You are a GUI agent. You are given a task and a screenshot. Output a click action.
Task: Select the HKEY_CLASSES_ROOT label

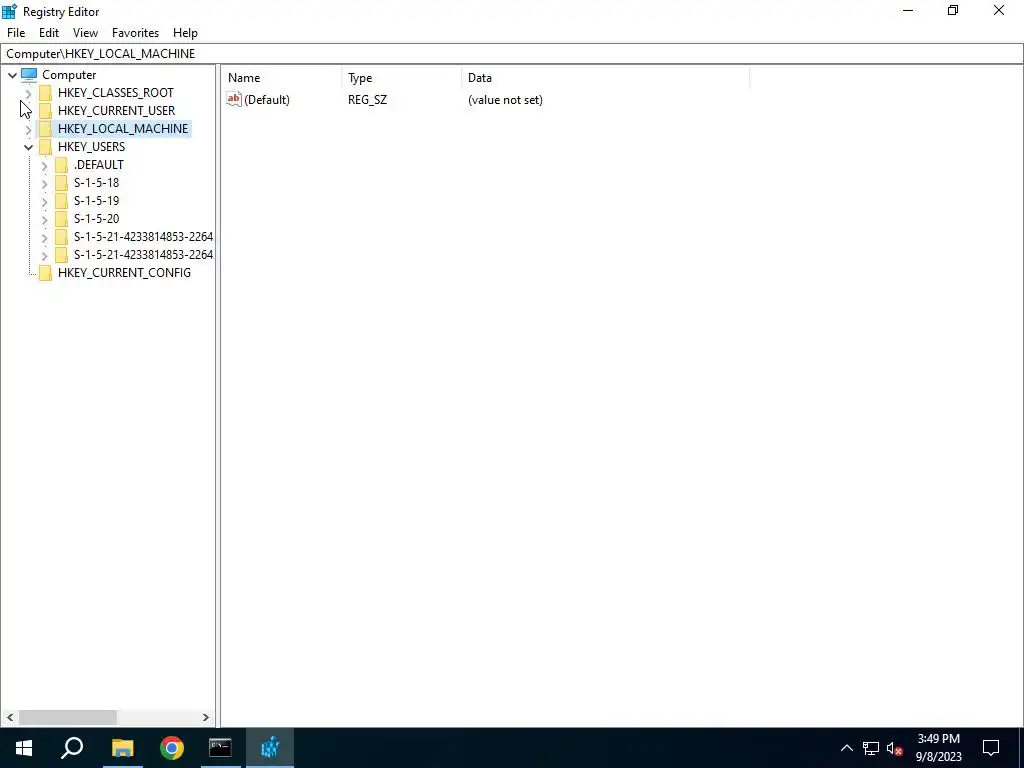point(116,93)
